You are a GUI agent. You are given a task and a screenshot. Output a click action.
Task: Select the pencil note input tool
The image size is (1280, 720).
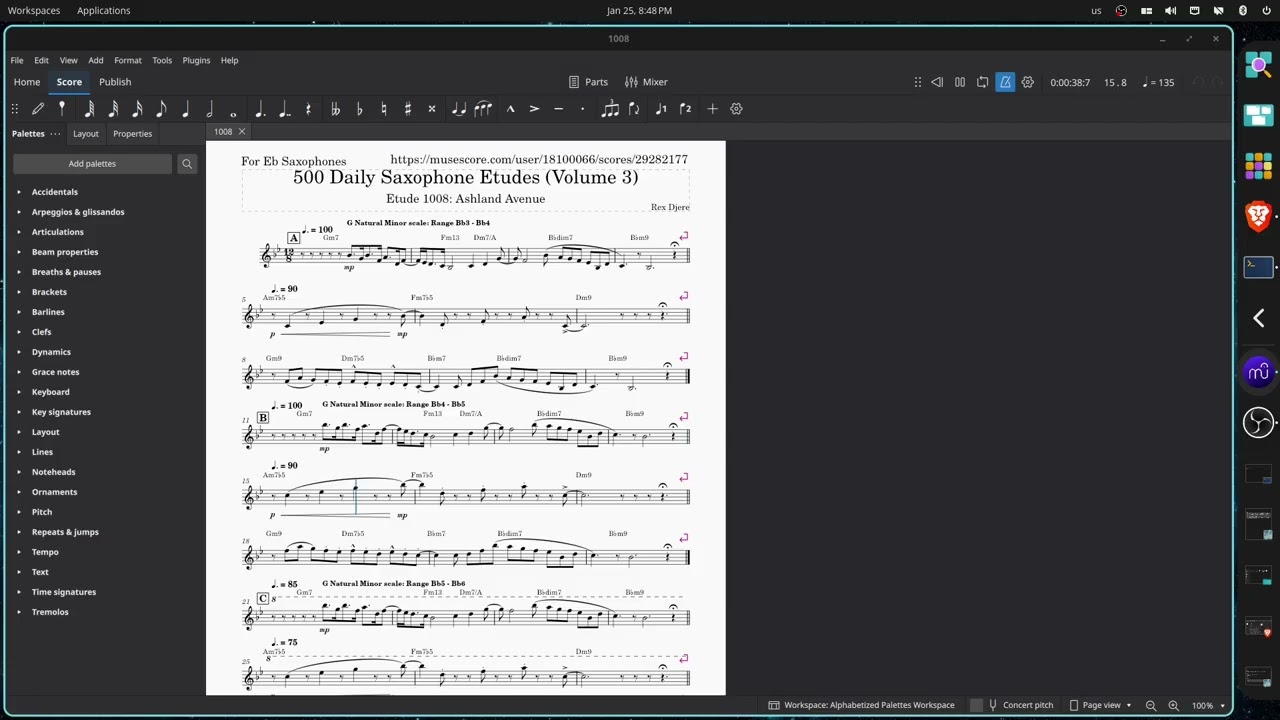coord(38,109)
